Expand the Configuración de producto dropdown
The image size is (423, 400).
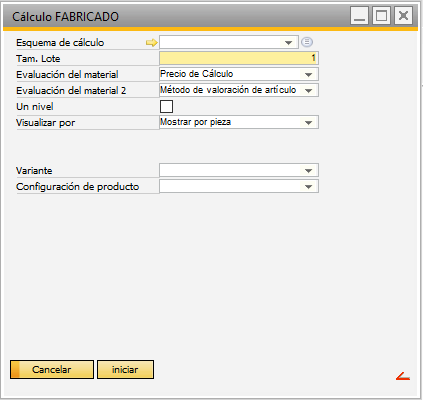[x=308, y=186]
